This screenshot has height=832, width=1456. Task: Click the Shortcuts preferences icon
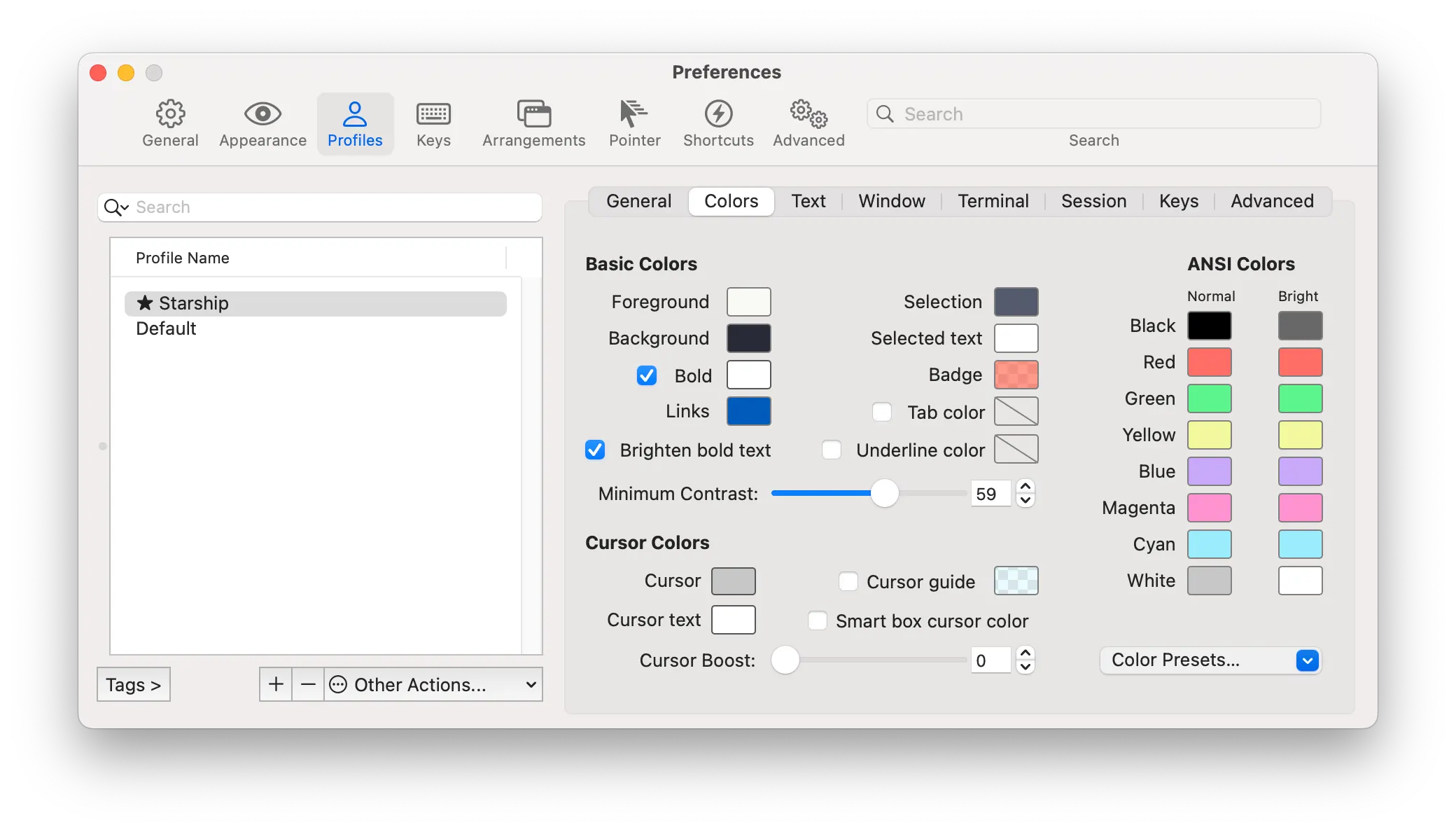click(x=719, y=120)
